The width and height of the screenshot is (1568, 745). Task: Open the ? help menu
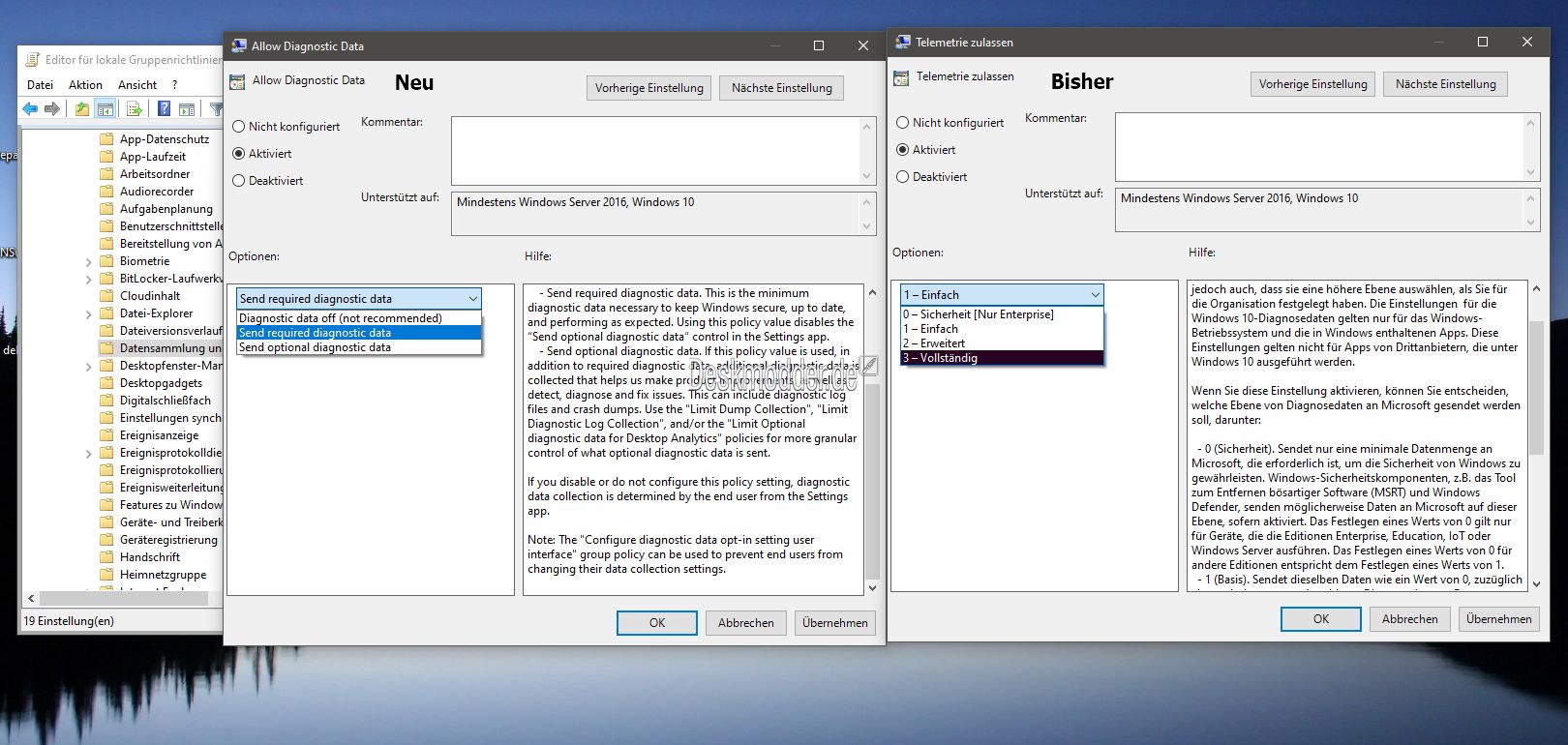pos(174,85)
